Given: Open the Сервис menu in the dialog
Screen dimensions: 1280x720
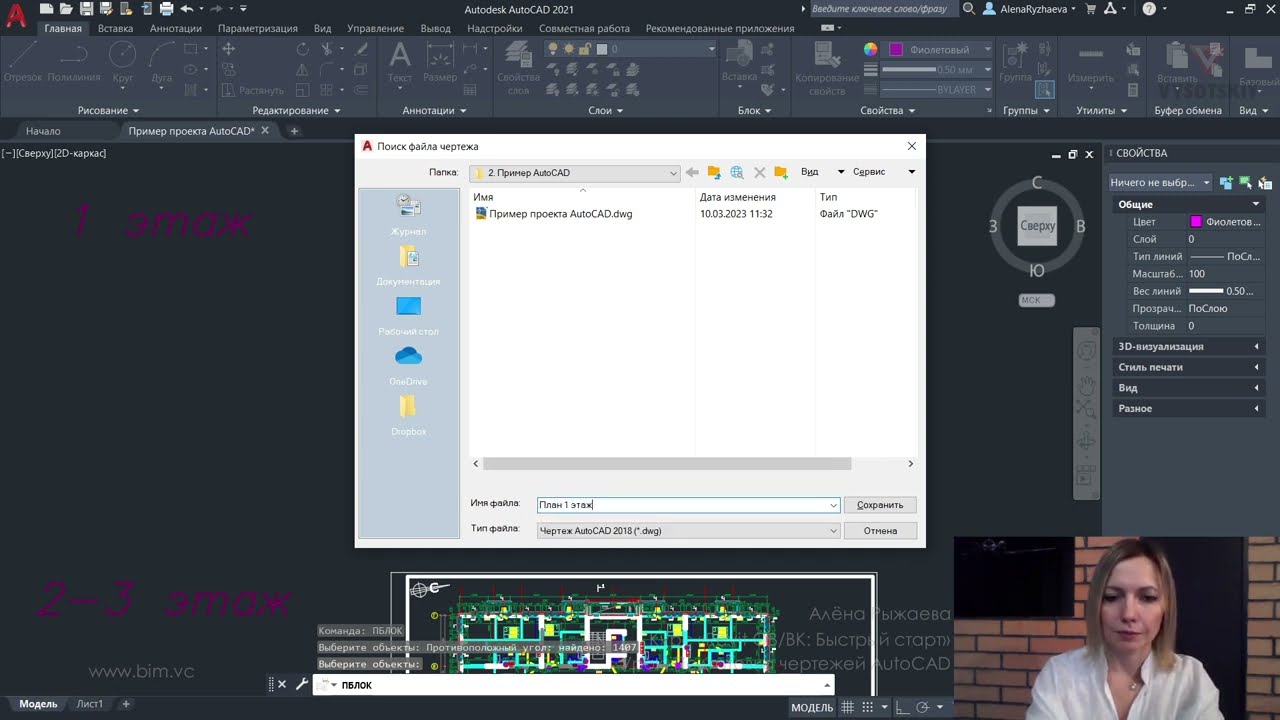Looking at the screenshot, I should (884, 172).
